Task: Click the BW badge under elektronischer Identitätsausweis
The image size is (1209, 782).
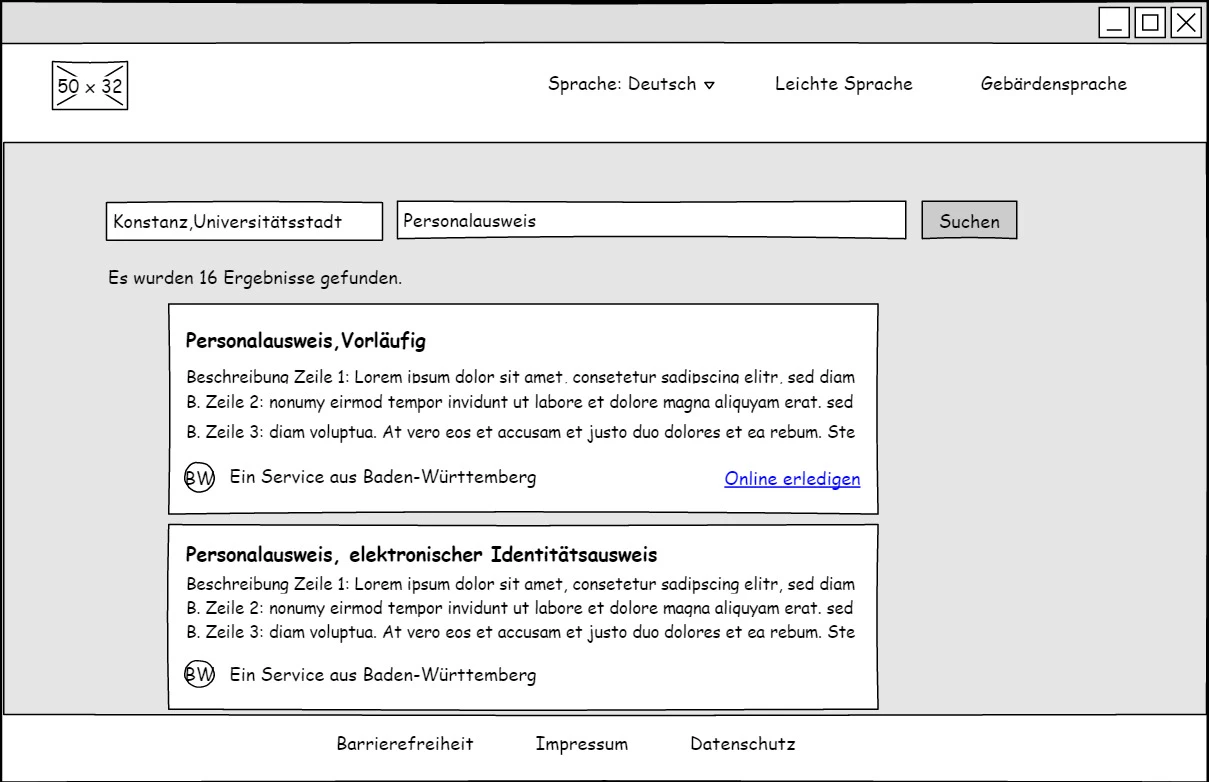Action: [x=200, y=675]
